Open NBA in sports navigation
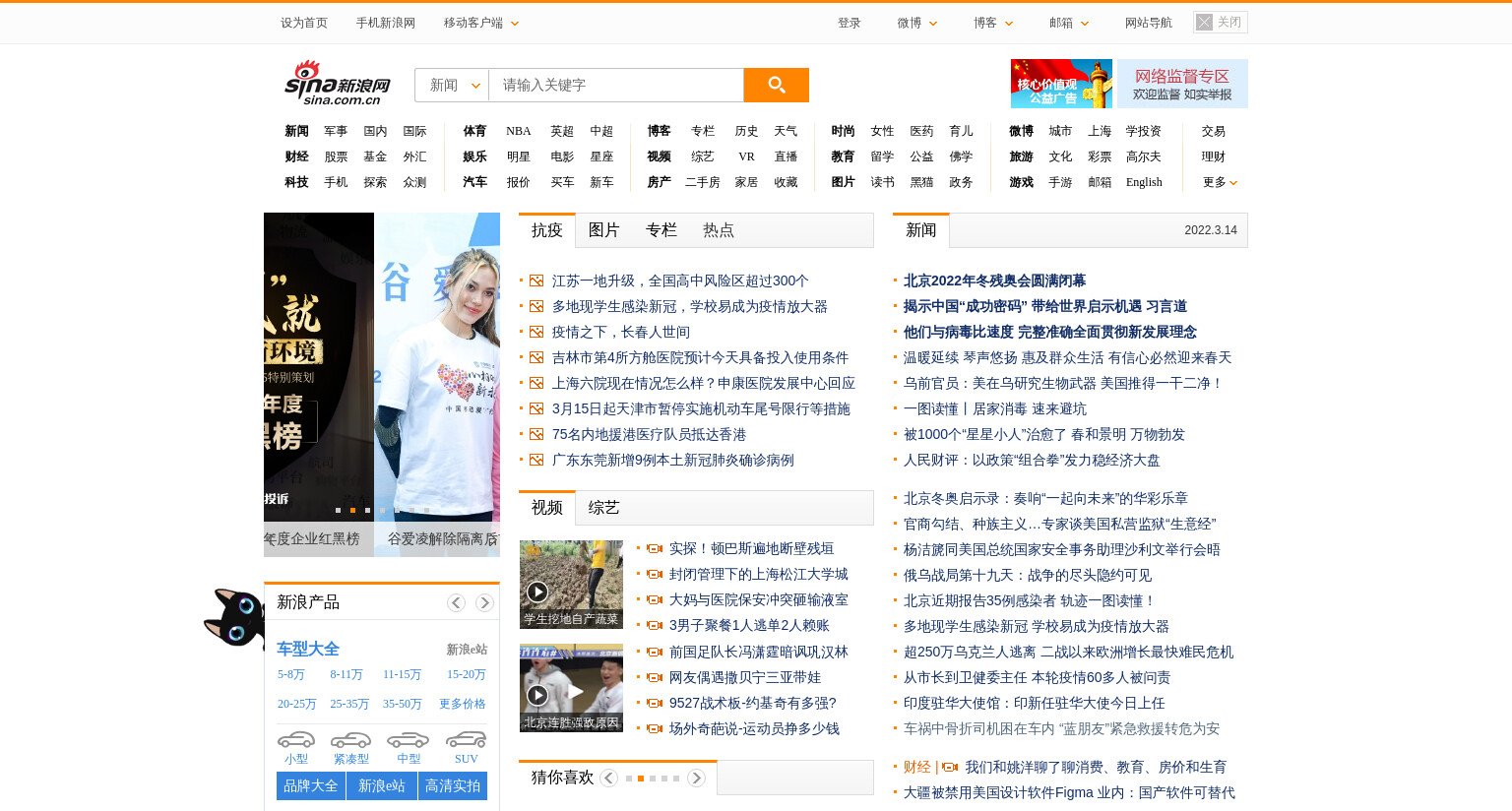This screenshot has width=1512, height=811. [x=519, y=131]
